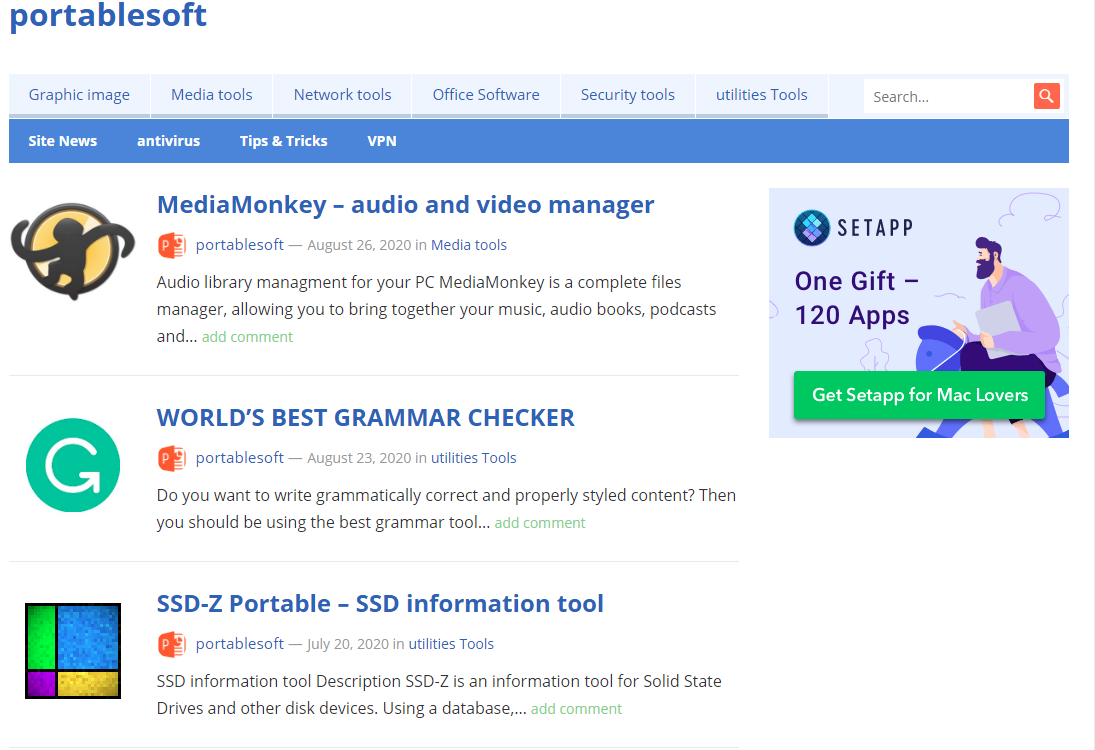This screenshot has height=750, width=1095.
Task: Click author avatar icon in SSD-Z post
Action: tap(172, 644)
